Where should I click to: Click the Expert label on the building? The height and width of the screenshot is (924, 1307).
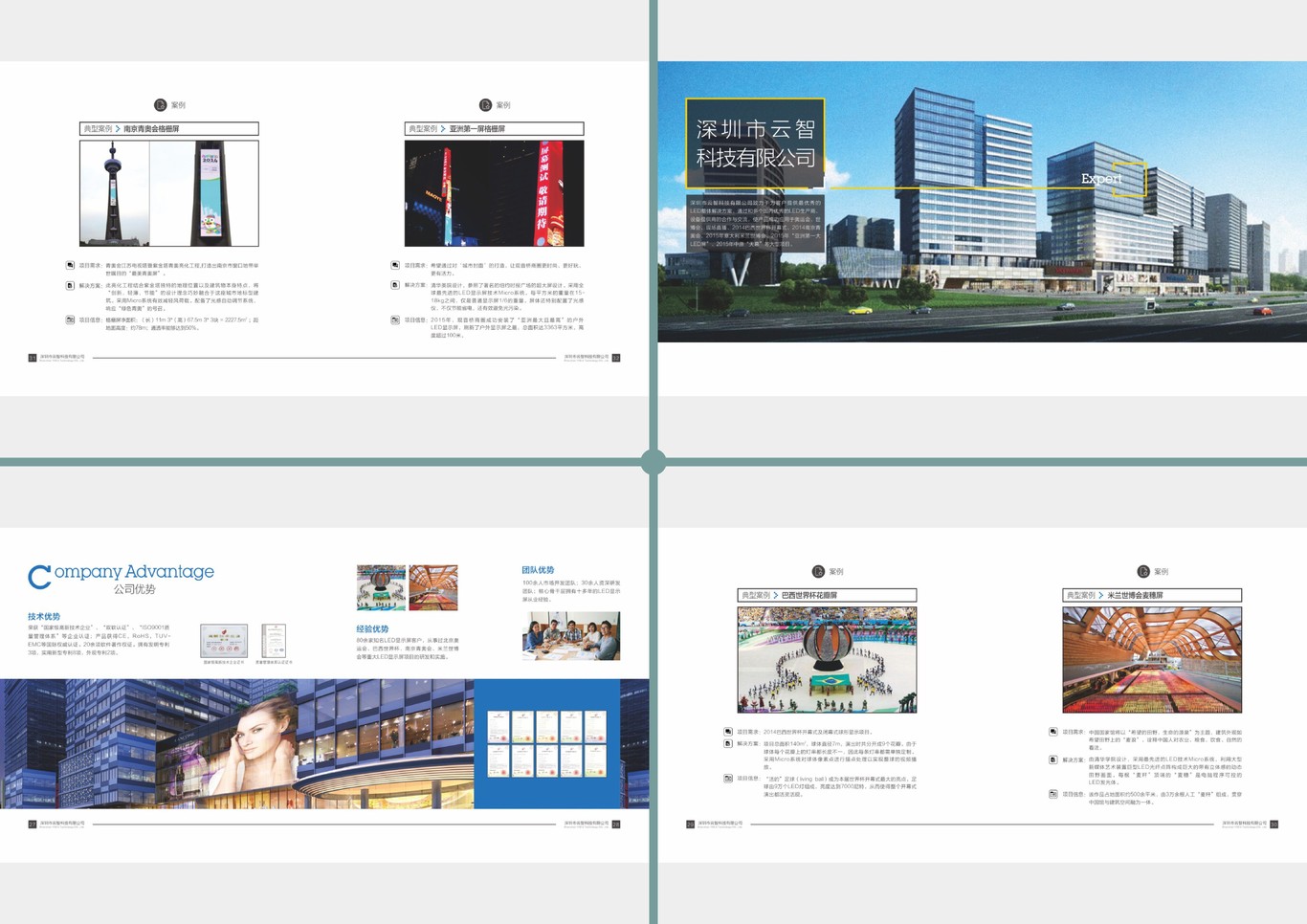pyautogui.click(x=1101, y=179)
